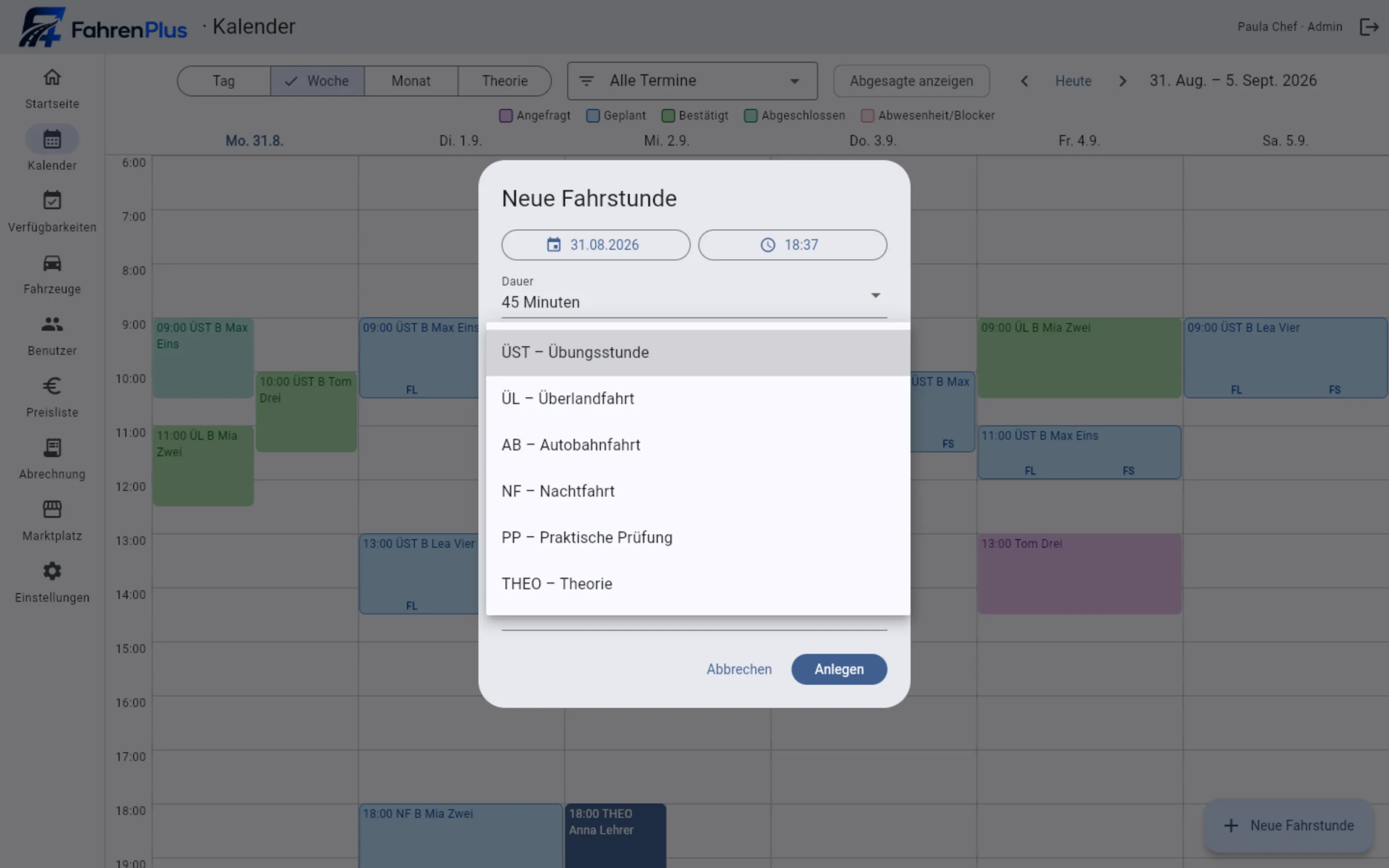
Task: Select the Kalender sidebar icon
Action: pos(52,139)
